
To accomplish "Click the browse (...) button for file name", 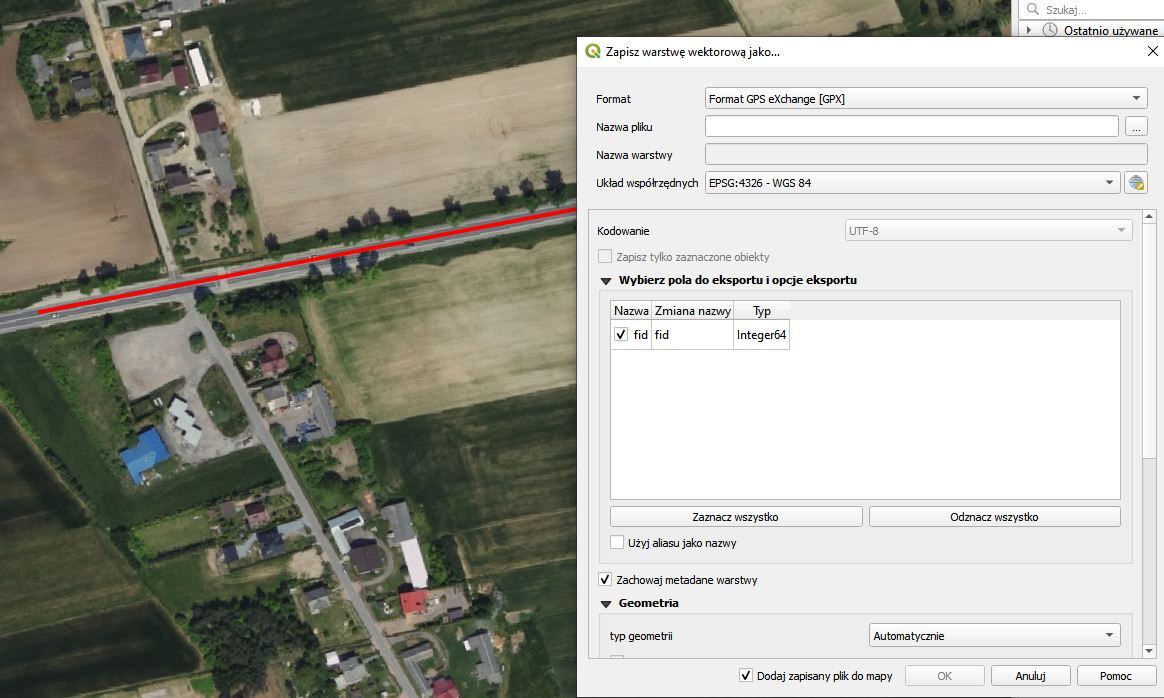I will [1135, 127].
